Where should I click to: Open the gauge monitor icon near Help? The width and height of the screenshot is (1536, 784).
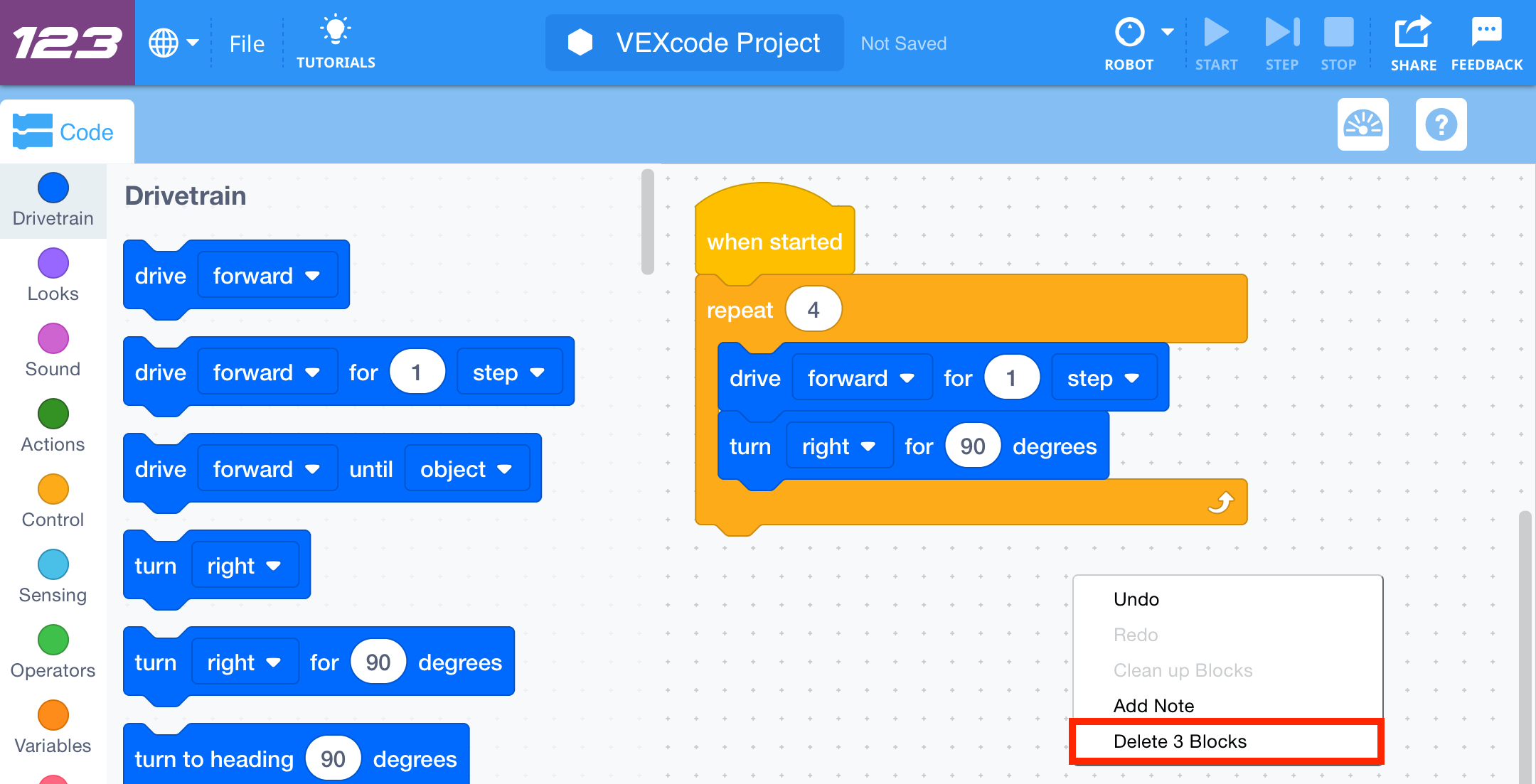point(1363,124)
